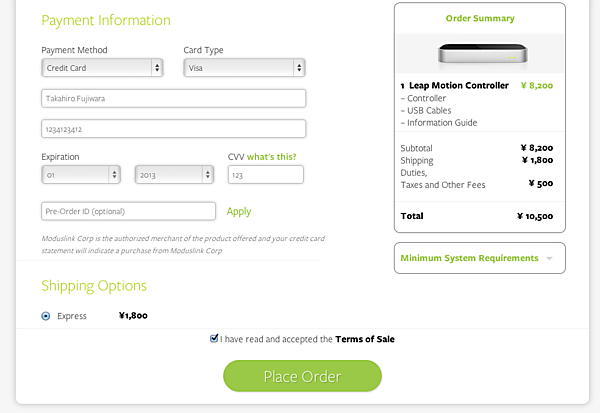Open the Card Type dropdown

click(x=244, y=68)
